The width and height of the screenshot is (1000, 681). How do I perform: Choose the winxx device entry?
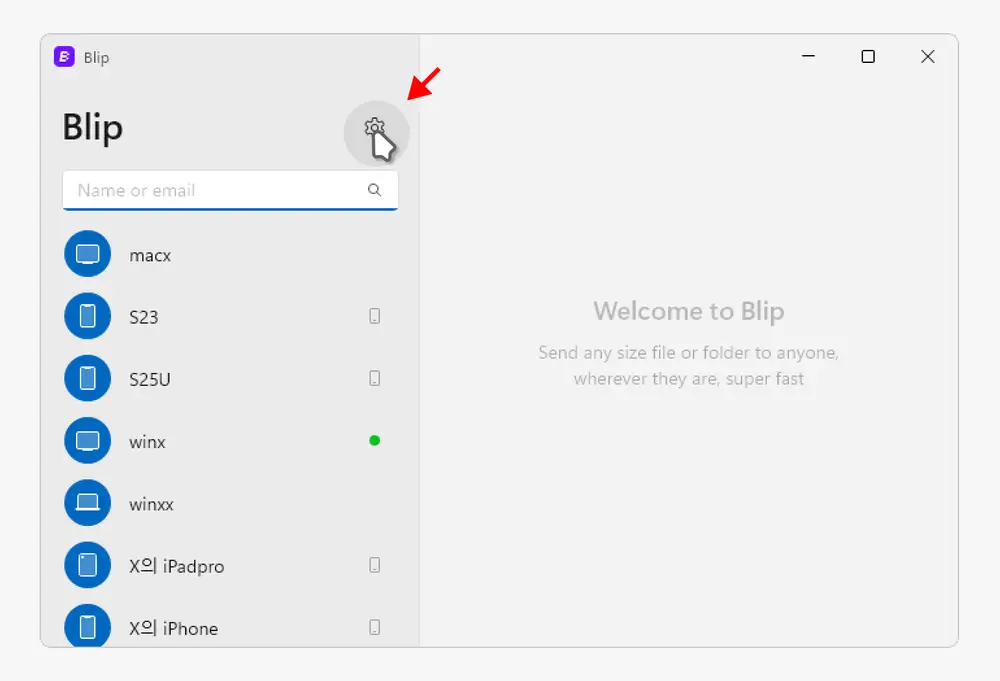tap(151, 504)
